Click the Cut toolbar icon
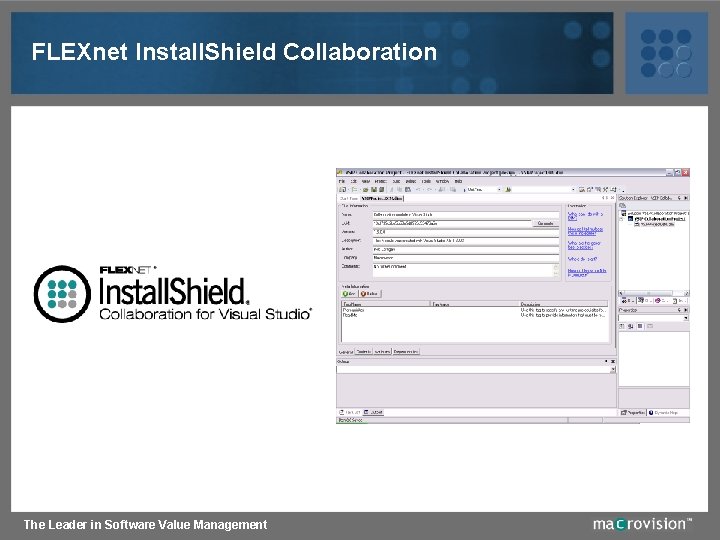 point(392,190)
